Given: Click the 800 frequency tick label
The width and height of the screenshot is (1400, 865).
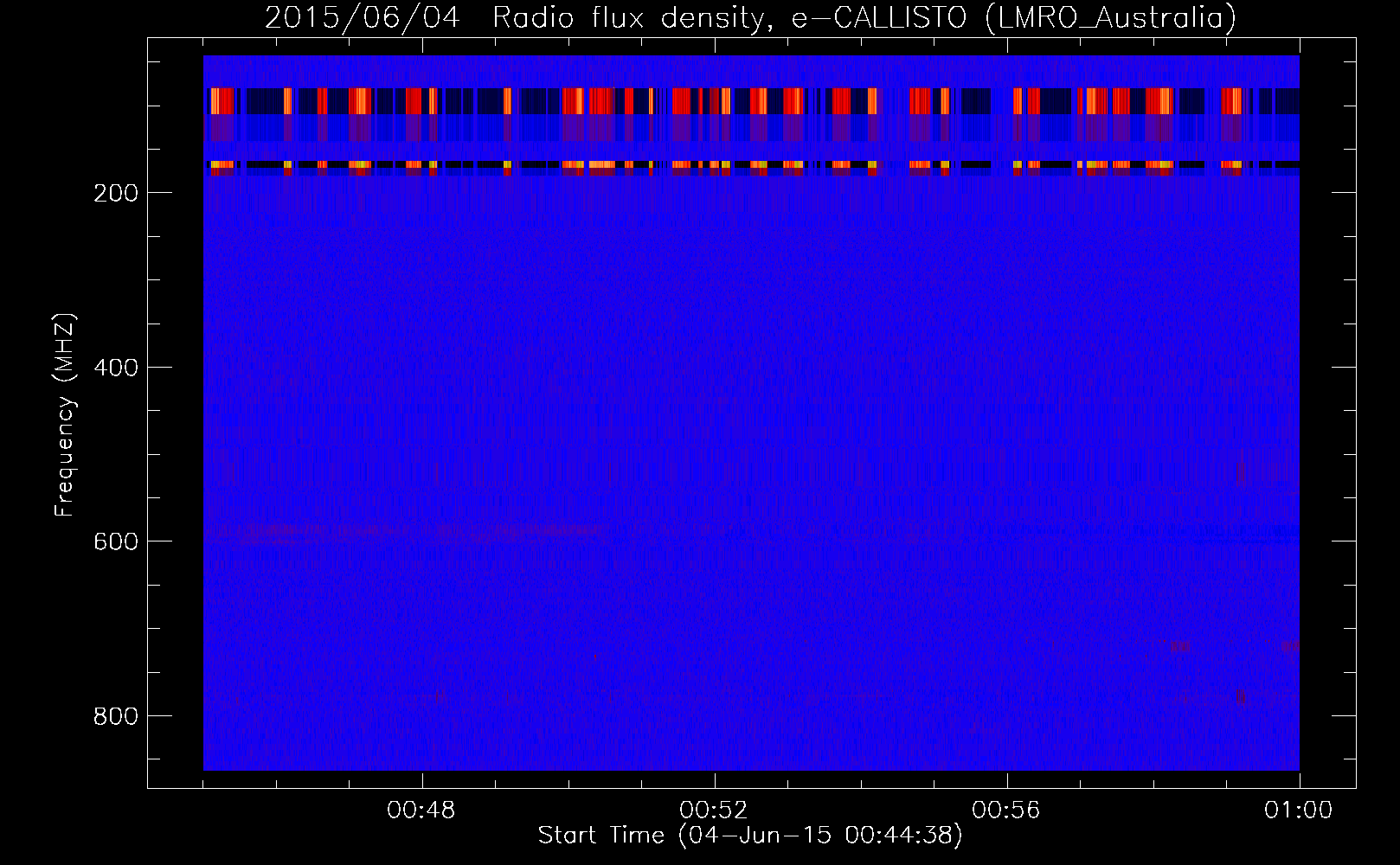Looking at the screenshot, I should (x=116, y=716).
